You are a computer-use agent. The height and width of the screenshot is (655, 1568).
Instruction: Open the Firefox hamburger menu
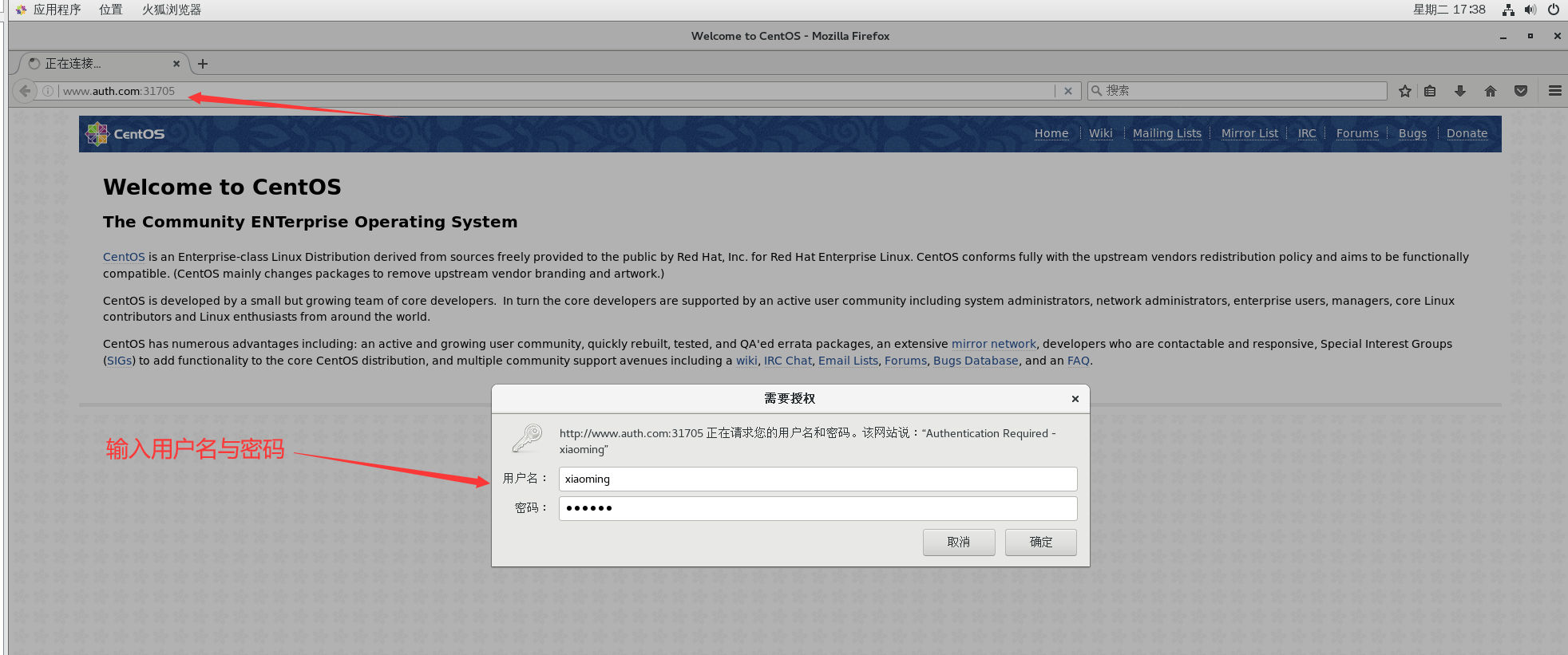(1555, 91)
